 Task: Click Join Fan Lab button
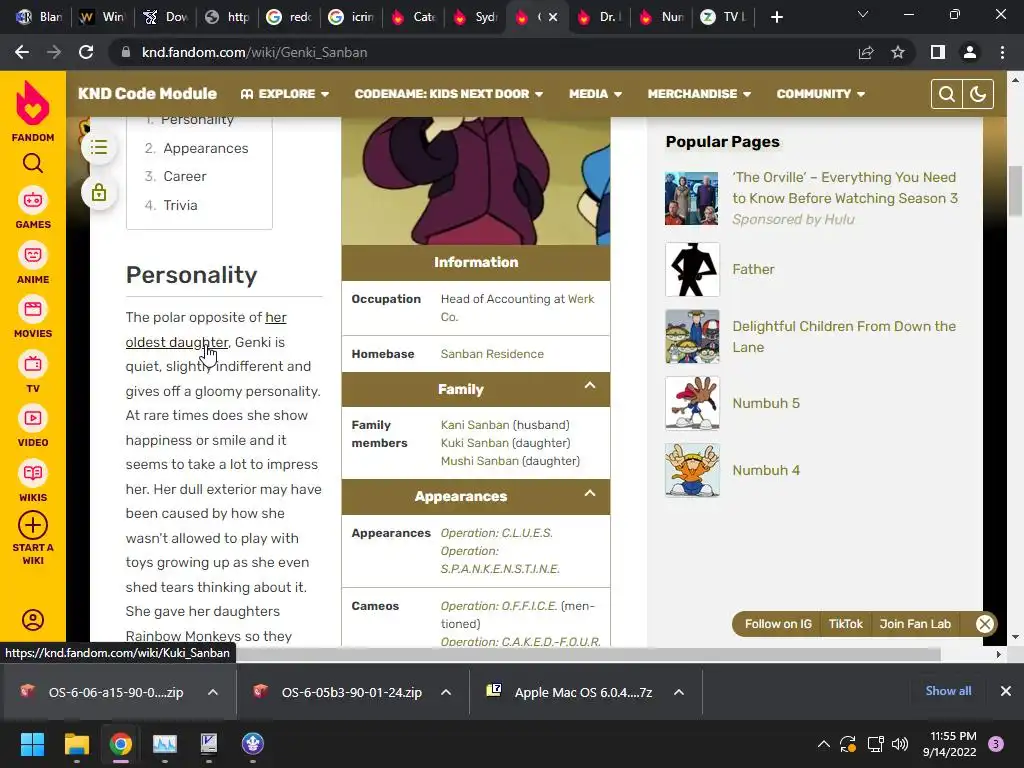point(915,624)
